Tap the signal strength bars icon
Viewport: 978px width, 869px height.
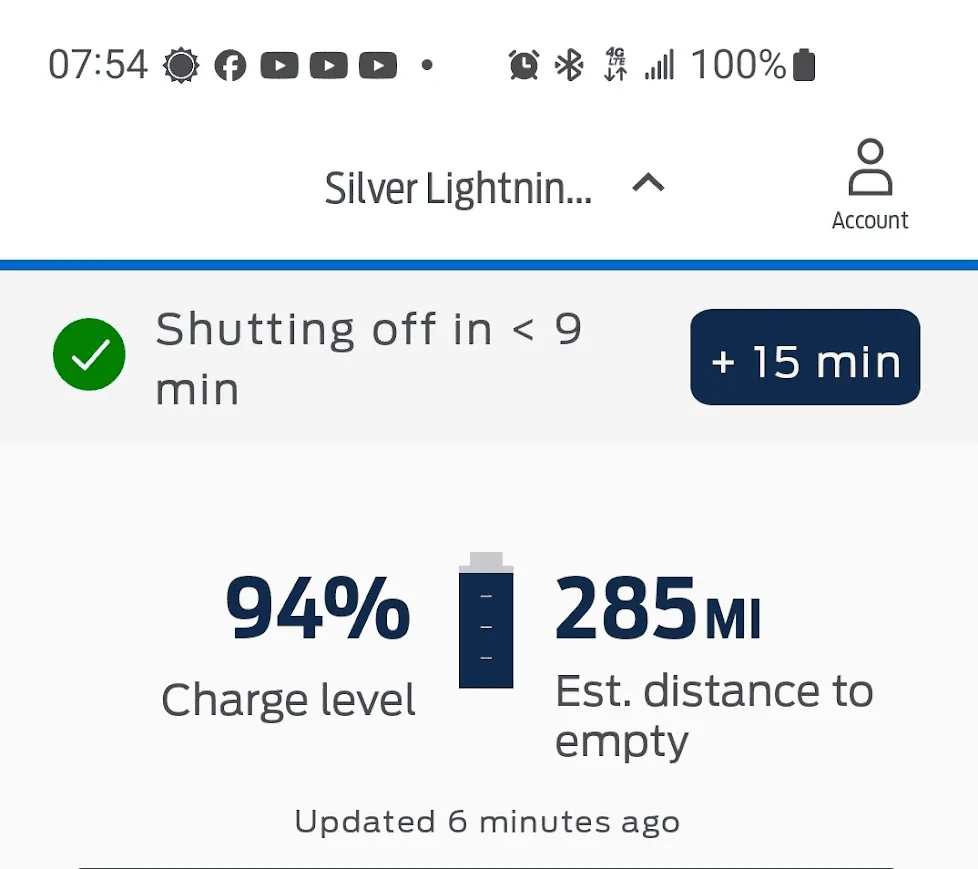click(x=659, y=66)
